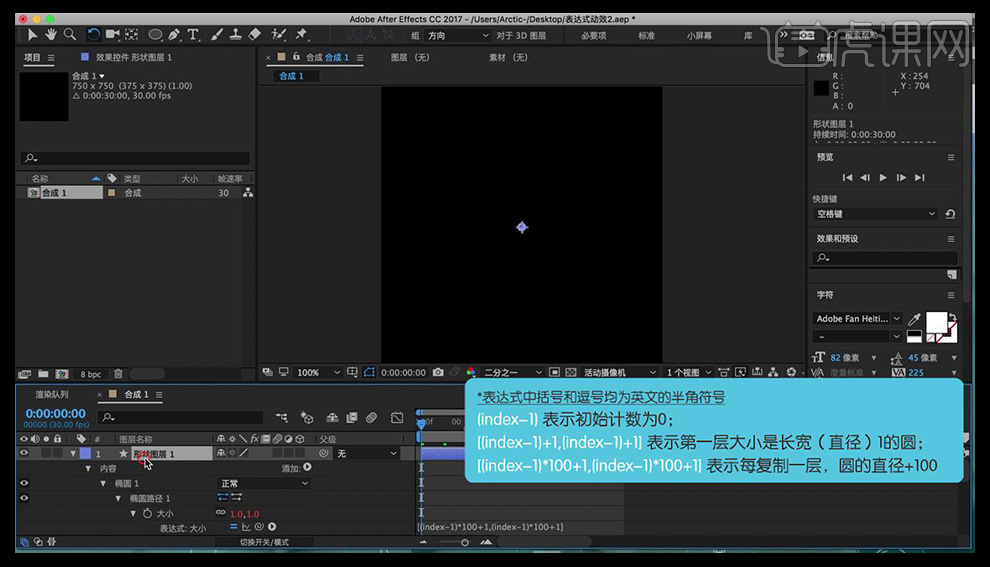Collapse the 内容 contents group

[88, 469]
